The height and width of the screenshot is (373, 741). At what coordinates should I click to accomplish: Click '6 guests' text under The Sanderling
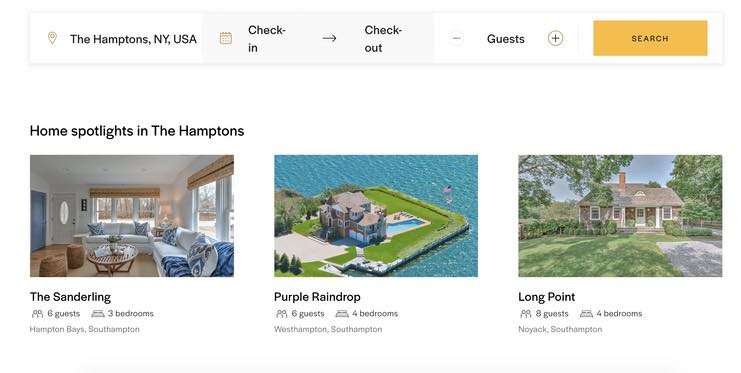pos(64,313)
